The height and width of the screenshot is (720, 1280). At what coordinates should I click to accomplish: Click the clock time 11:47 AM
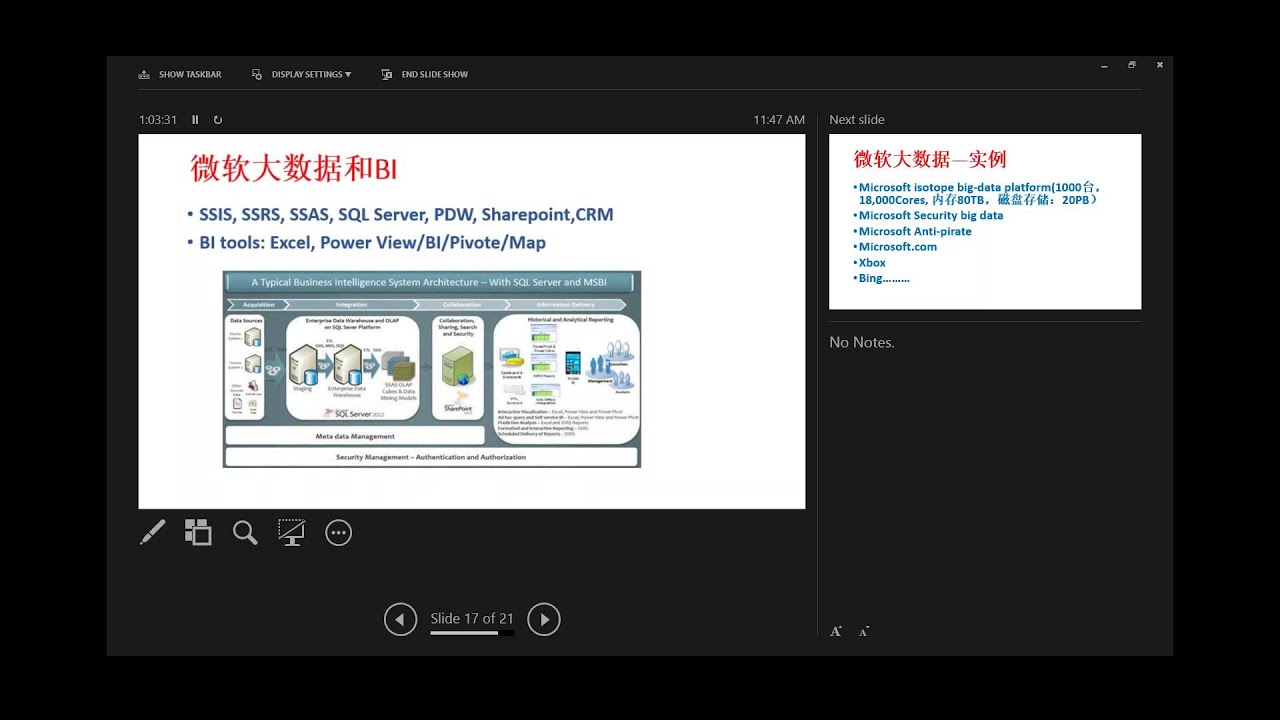(779, 120)
